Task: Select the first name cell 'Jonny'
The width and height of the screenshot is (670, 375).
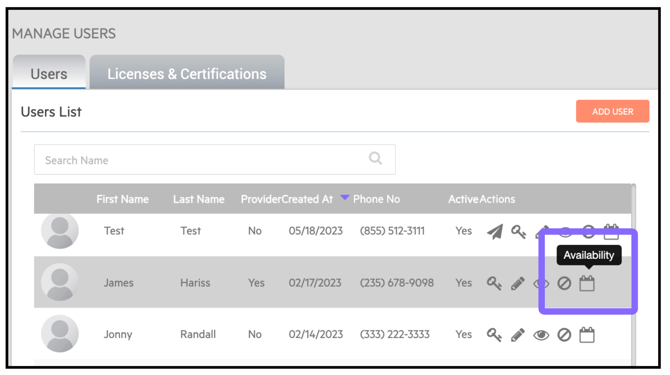Action: coord(118,334)
